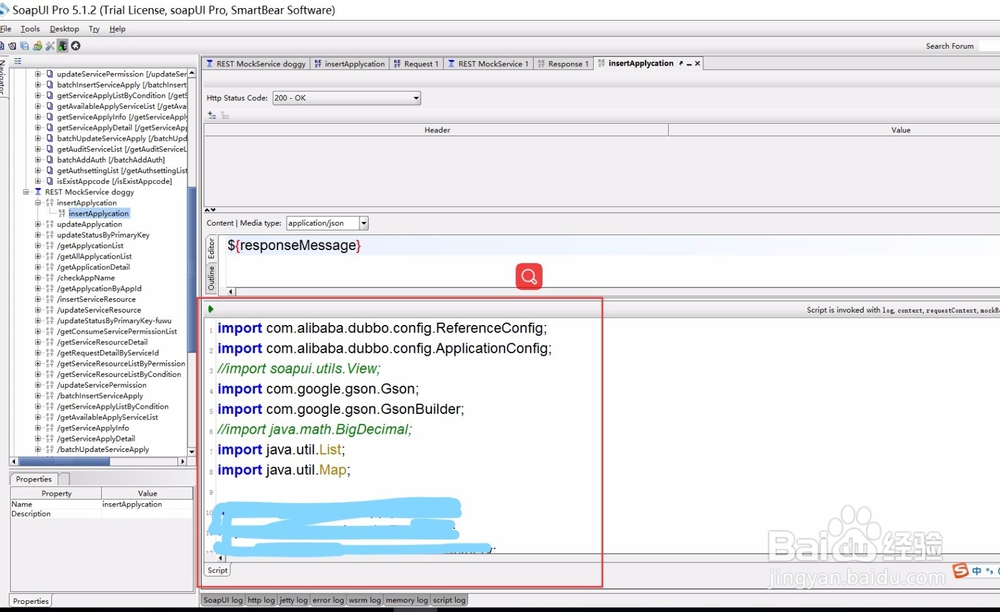
Task: Open the memory log tab
Action: [407, 600]
